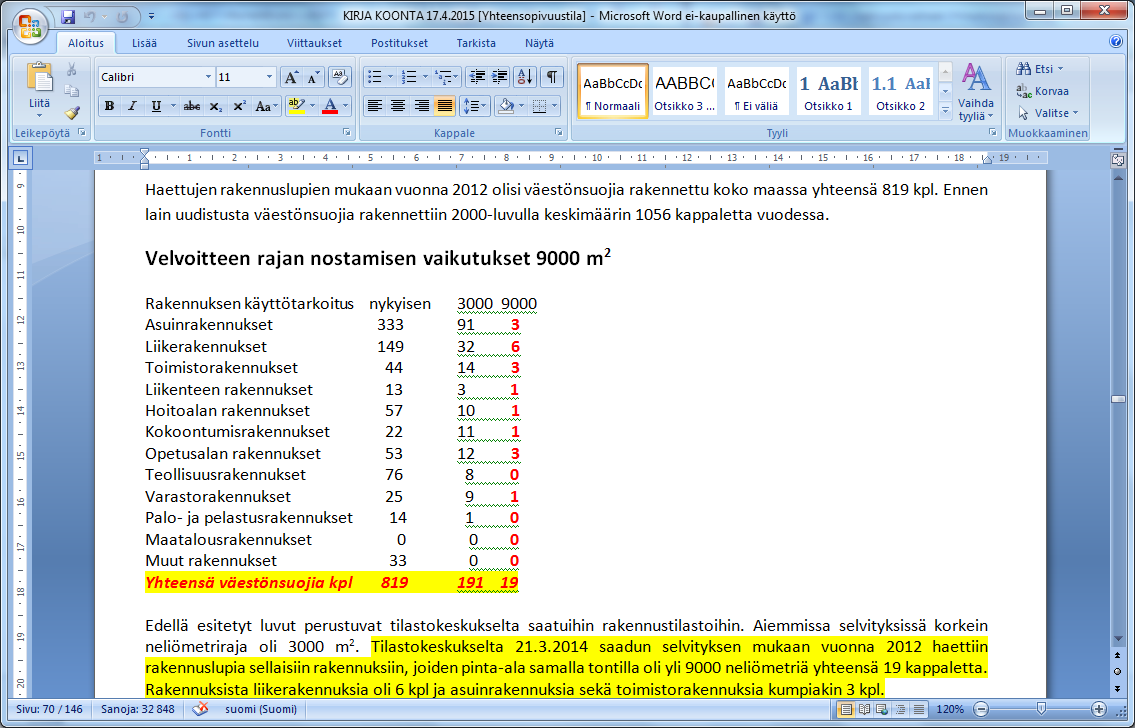
Task: Apply strikethrough with the abc icon
Action: click(192, 106)
